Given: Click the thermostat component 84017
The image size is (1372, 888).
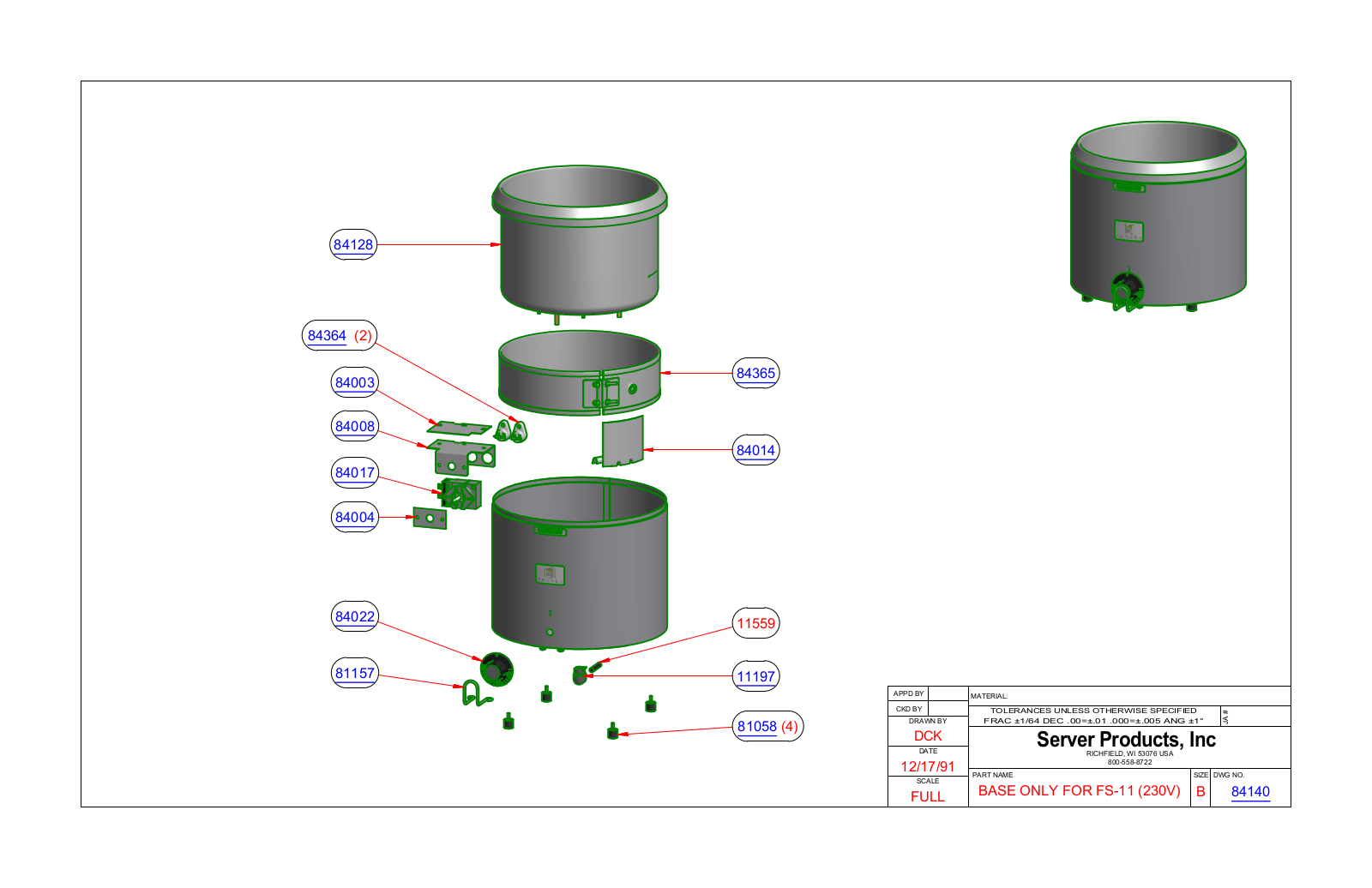Looking at the screenshot, I should 460,494.
